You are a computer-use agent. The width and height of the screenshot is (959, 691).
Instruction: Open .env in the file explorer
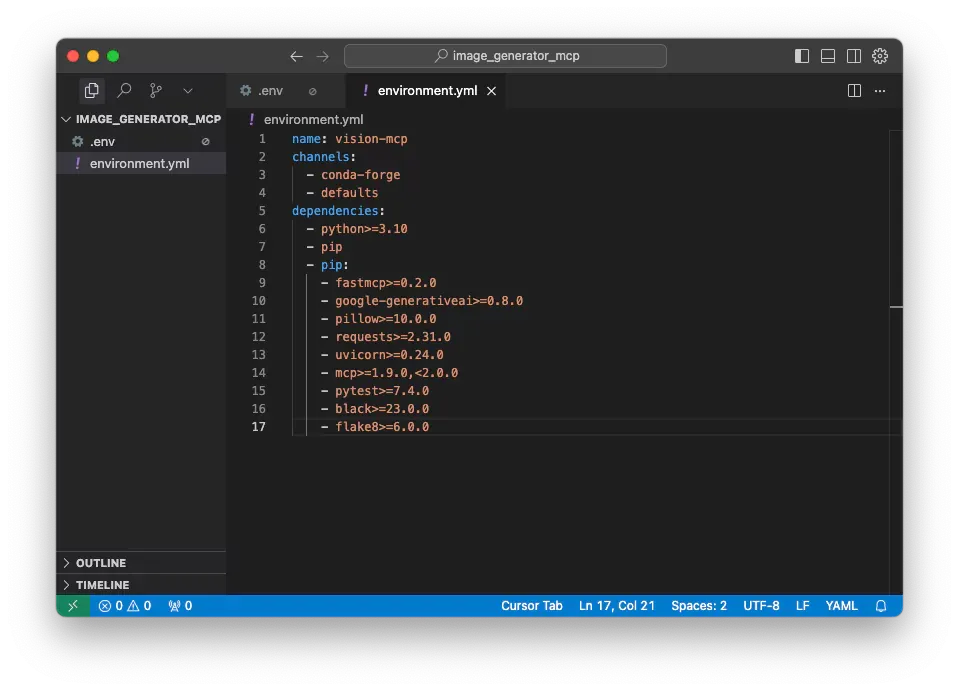click(142, 141)
